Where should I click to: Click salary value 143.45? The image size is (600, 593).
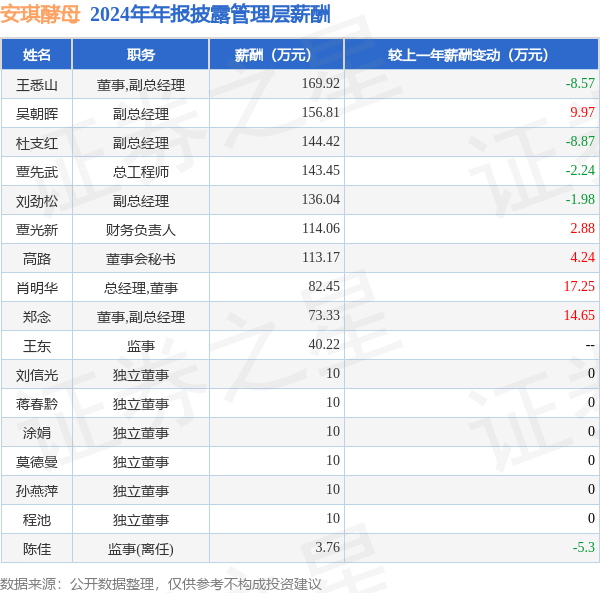320,170
